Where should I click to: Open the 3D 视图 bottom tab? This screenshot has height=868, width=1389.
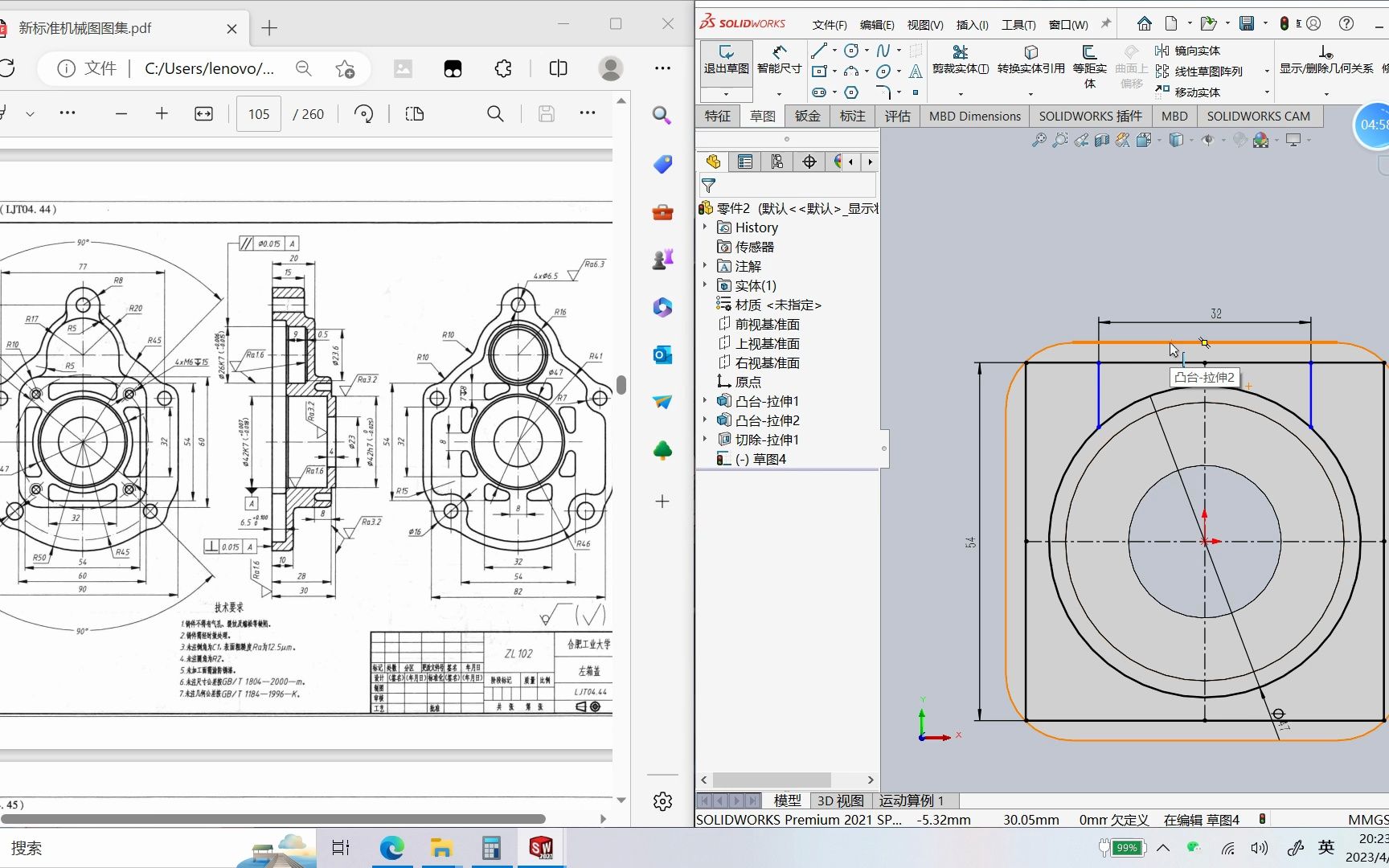(x=840, y=800)
